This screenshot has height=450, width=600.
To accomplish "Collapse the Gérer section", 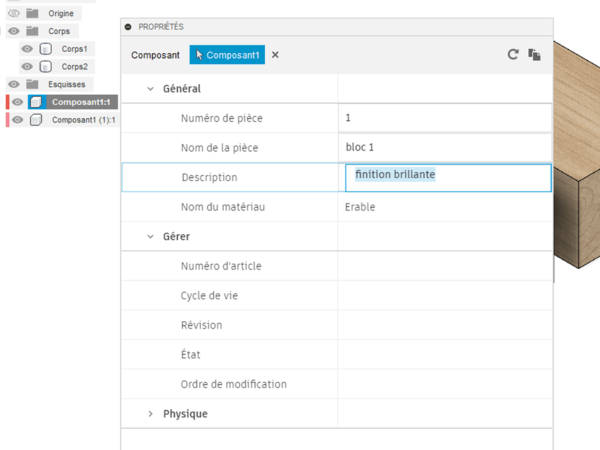I will pos(150,237).
